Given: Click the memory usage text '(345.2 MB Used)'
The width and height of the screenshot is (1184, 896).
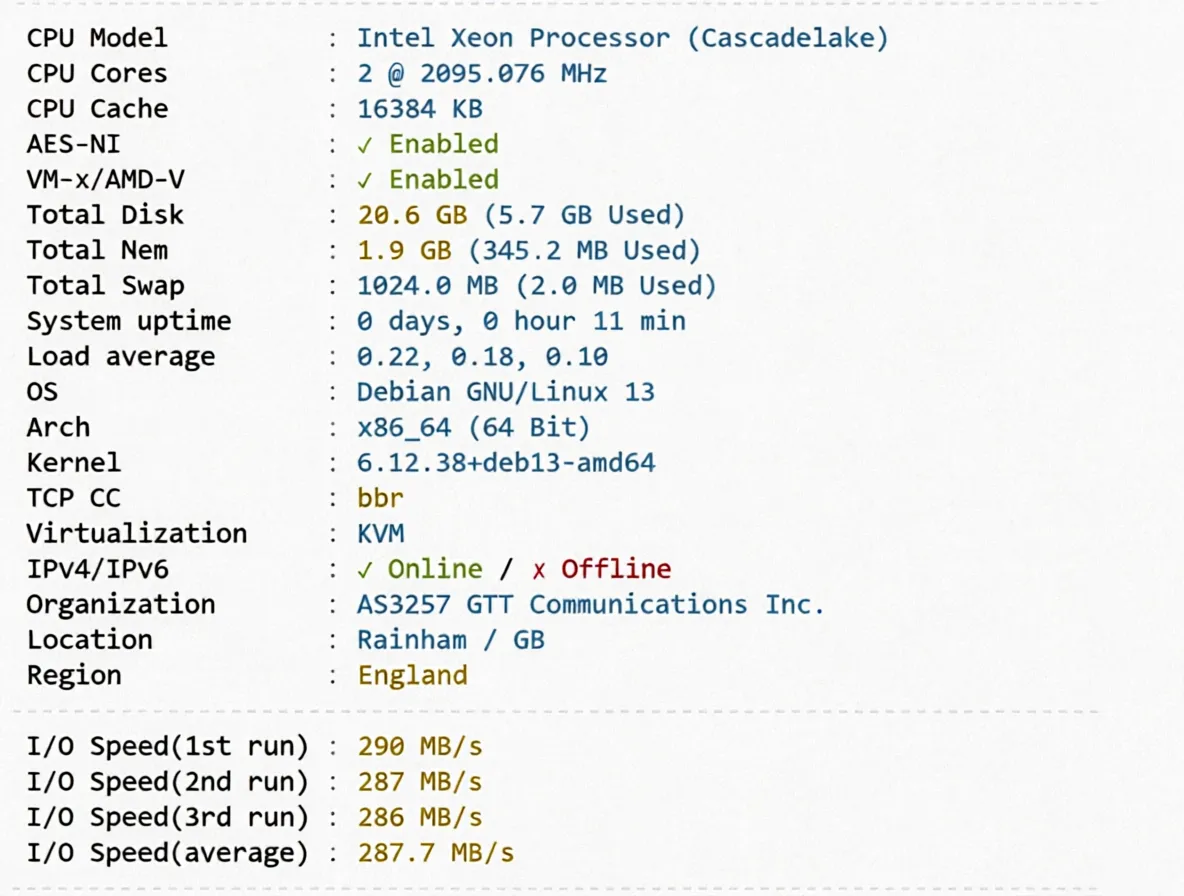Looking at the screenshot, I should pos(584,250).
